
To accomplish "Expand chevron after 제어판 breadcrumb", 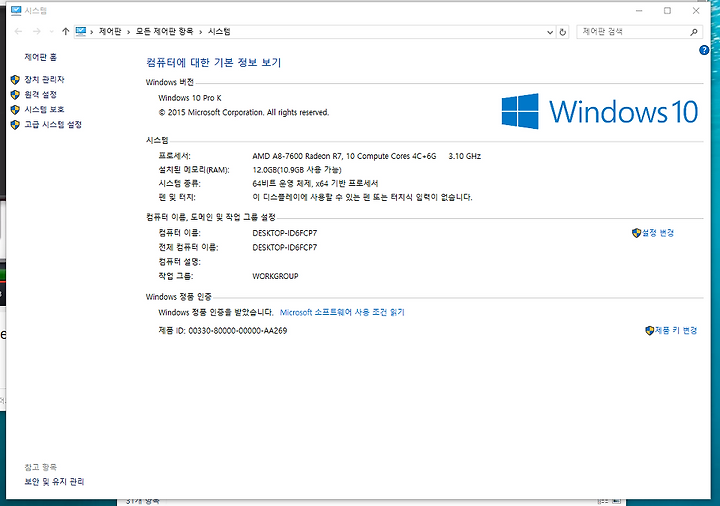I will point(129,32).
